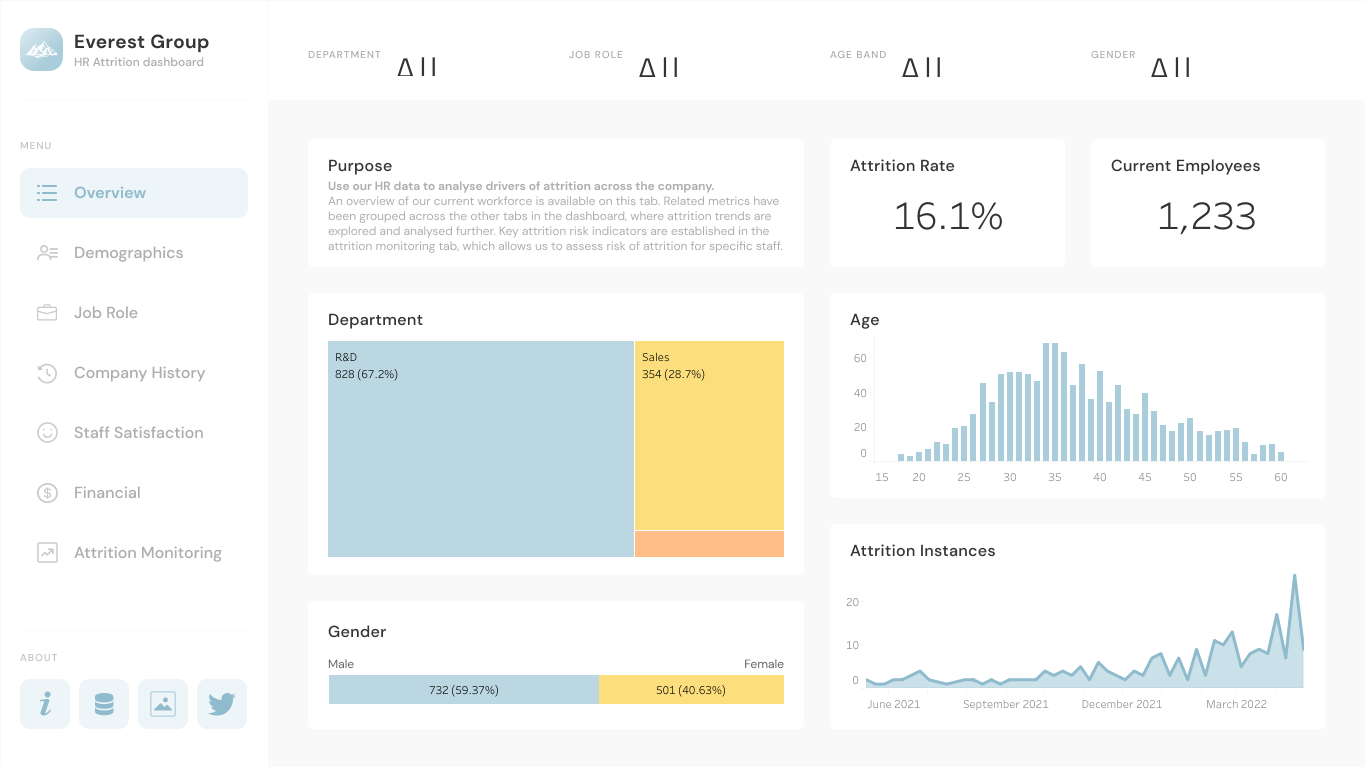Click the image icon in About section
Image resolution: width=1365 pixels, height=767 pixels.
click(x=162, y=703)
